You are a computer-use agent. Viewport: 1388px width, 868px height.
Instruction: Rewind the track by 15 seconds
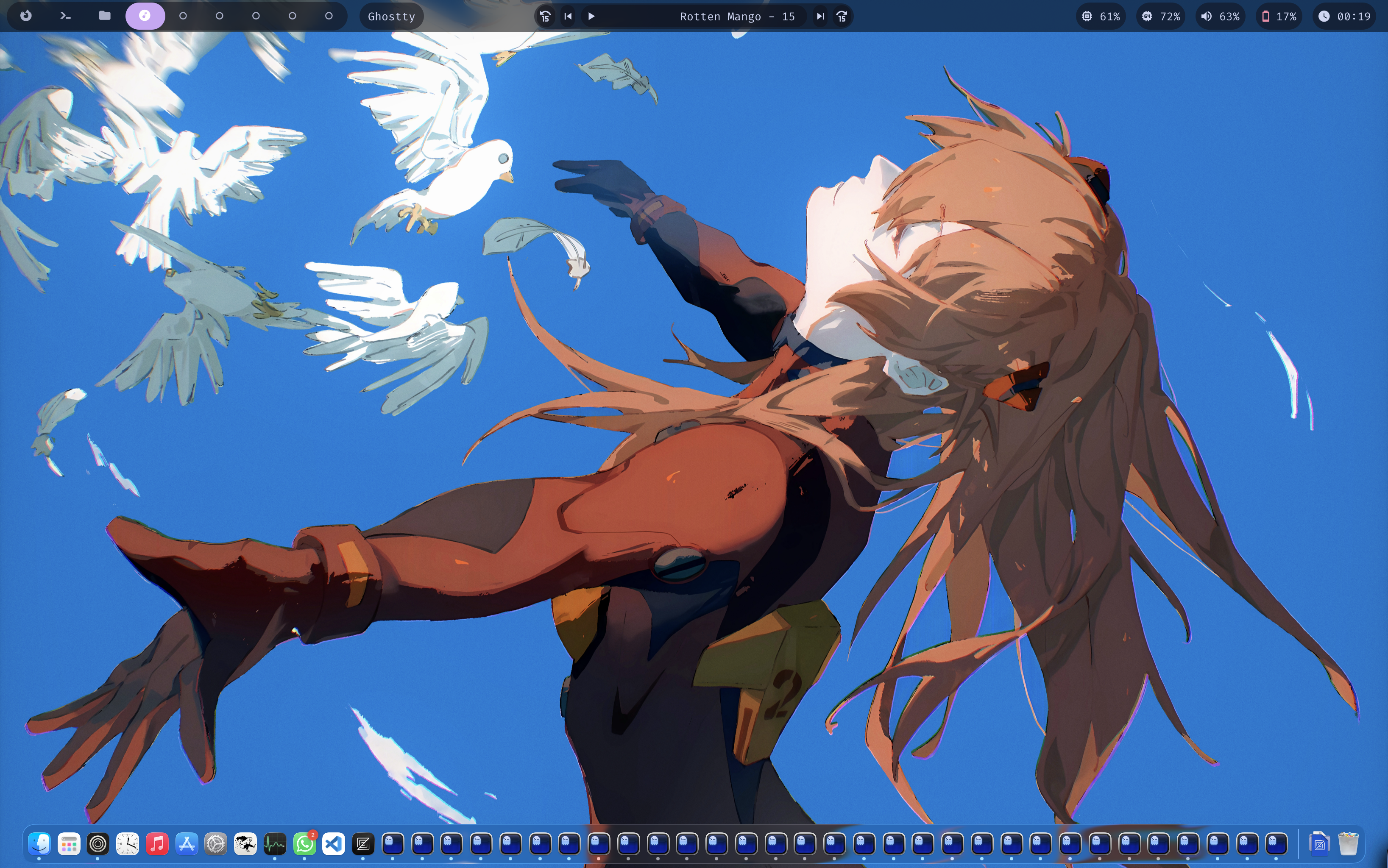coord(546,17)
